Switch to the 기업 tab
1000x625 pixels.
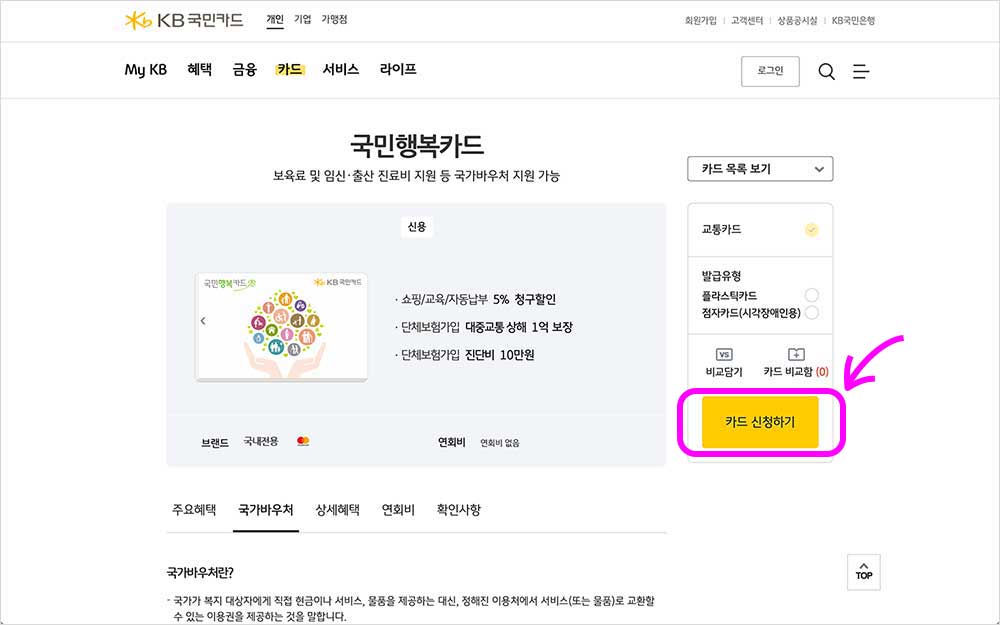[302, 18]
